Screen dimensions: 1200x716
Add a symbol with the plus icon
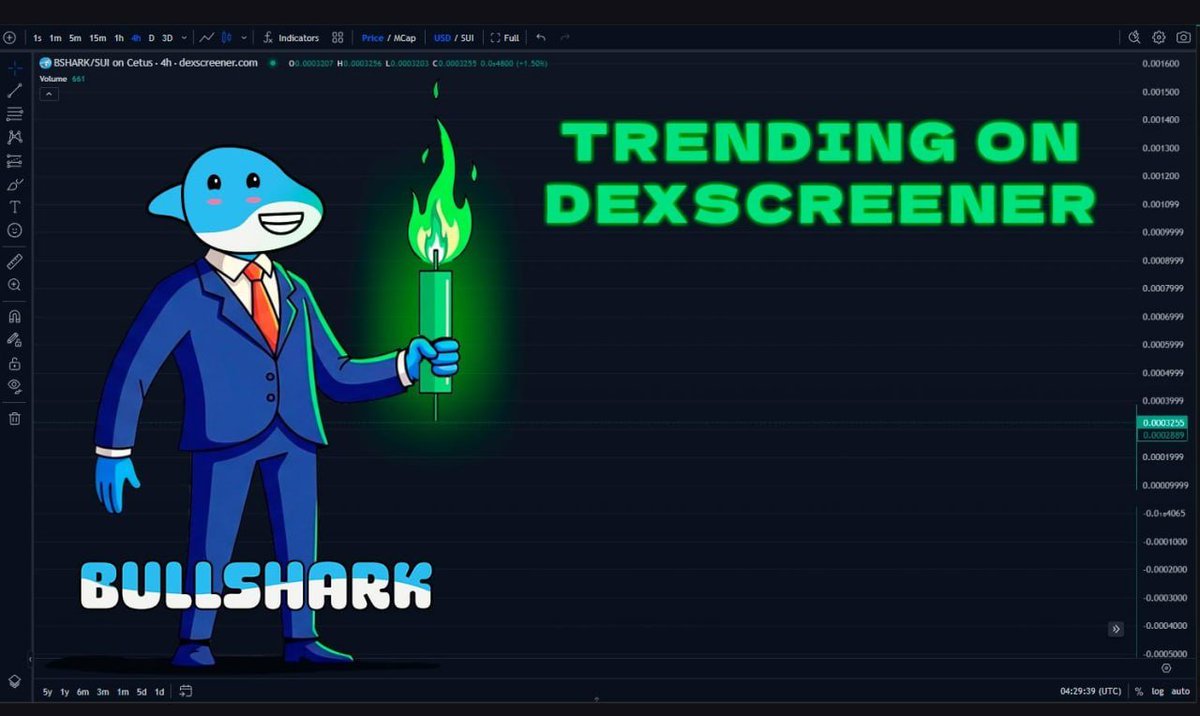[9, 38]
